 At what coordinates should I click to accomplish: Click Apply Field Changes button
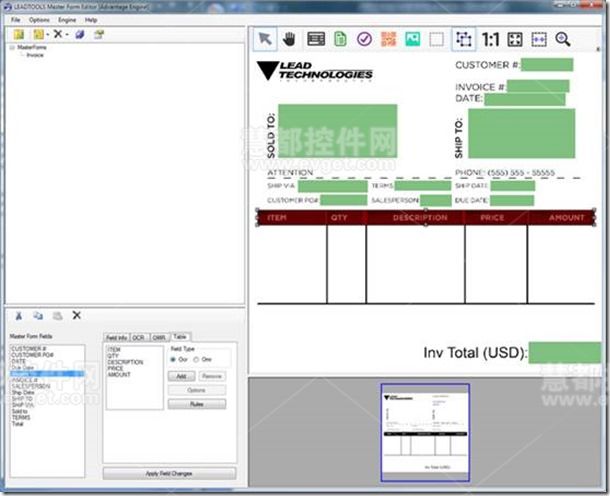169,473
